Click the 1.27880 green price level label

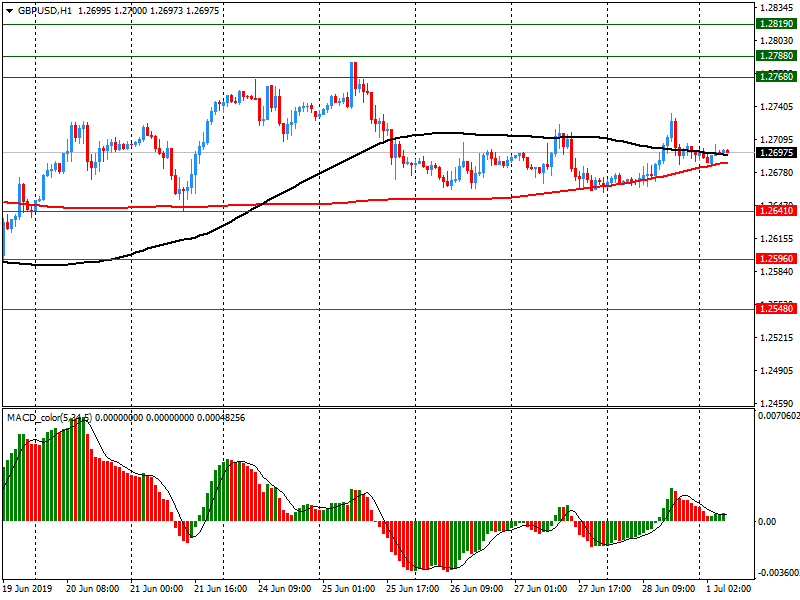776,56
